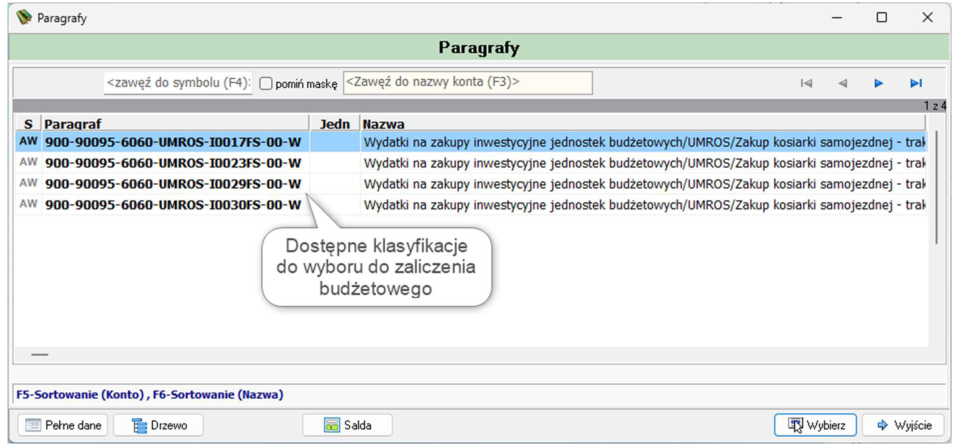Select row 900-90095-6060-UMROS-I0030FS-00-W

[471, 205]
